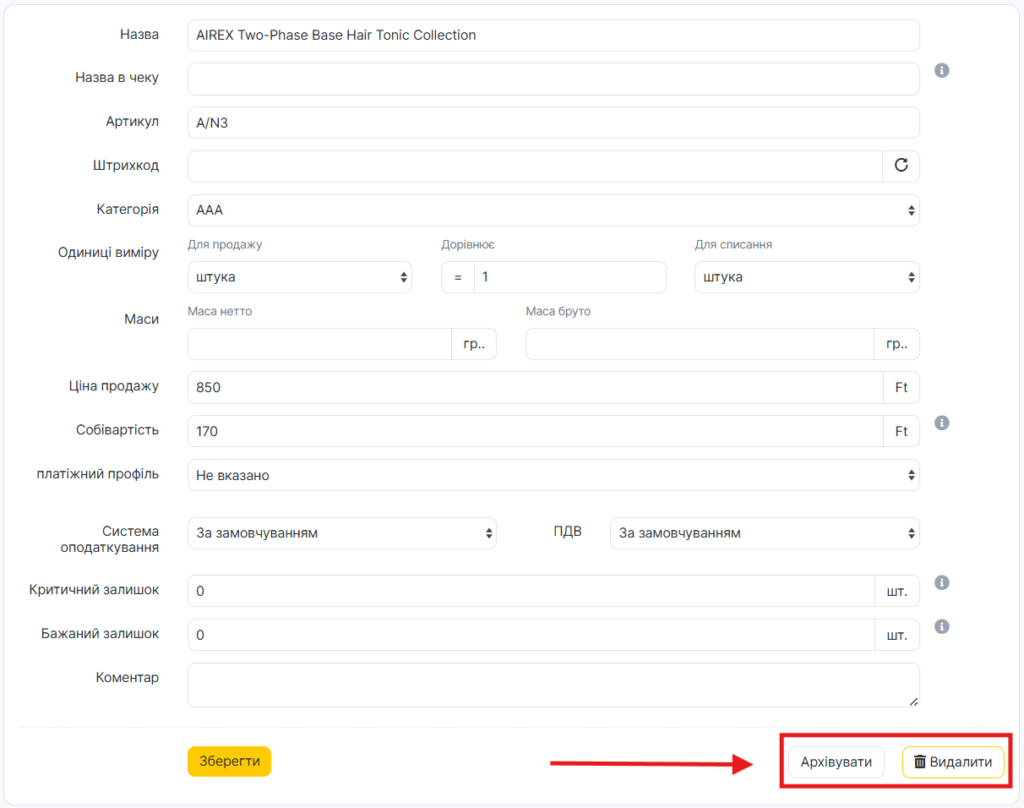Click info icon beside Собівартість field
Viewport: 1024px width, 808px height.
coord(941,423)
